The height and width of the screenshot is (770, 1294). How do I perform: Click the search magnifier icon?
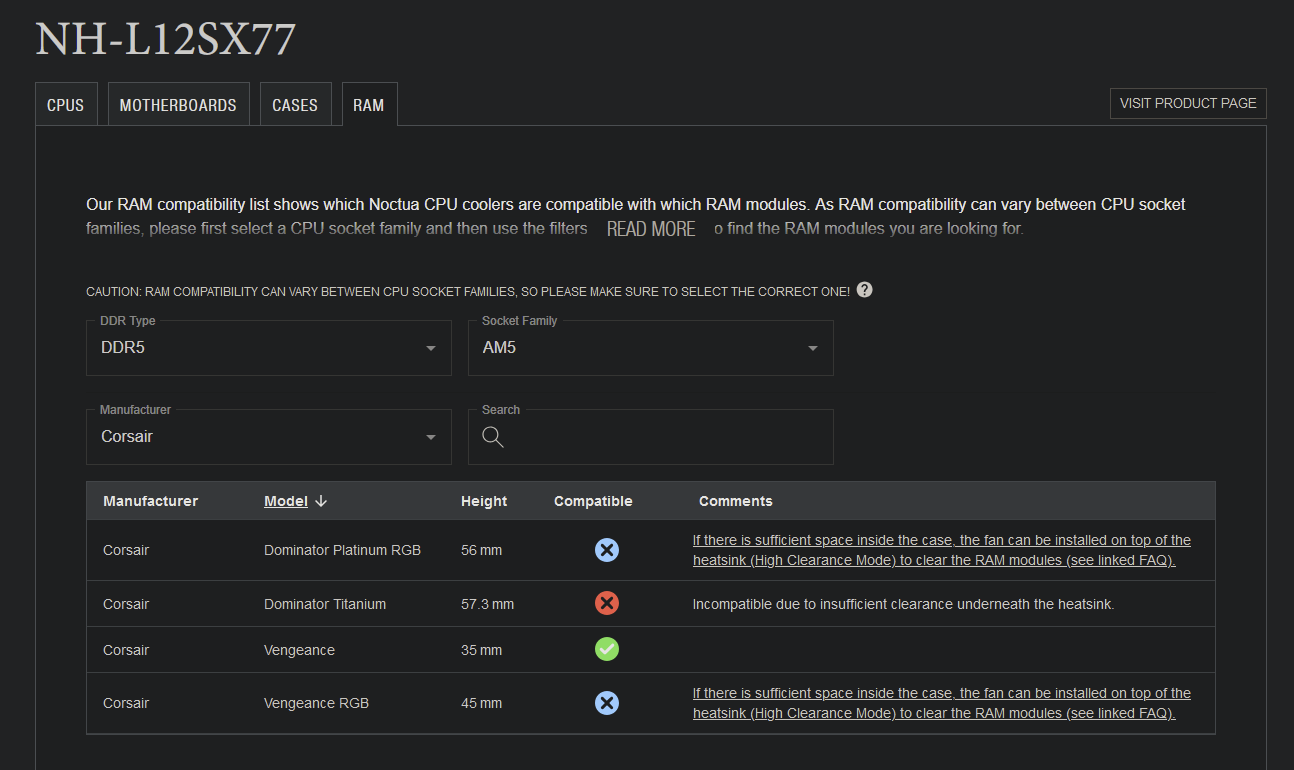(492, 437)
